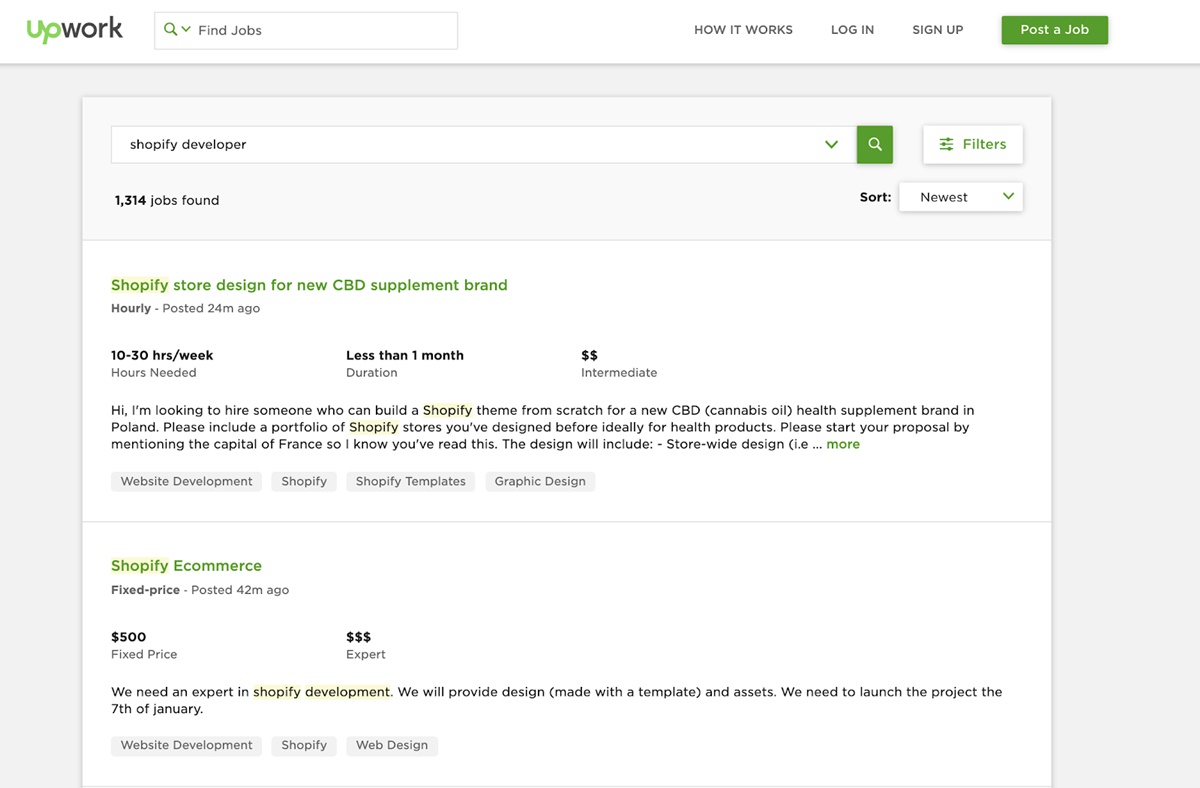Go to Log In
The width and height of the screenshot is (1200, 788).
(x=852, y=30)
